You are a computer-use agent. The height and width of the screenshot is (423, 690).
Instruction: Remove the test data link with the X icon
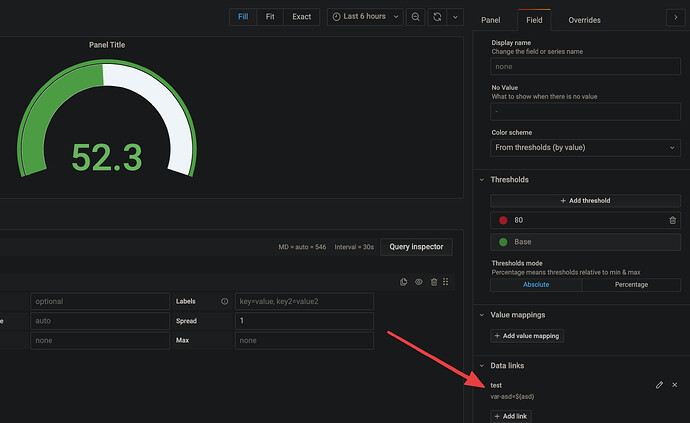pyautogui.click(x=675, y=385)
